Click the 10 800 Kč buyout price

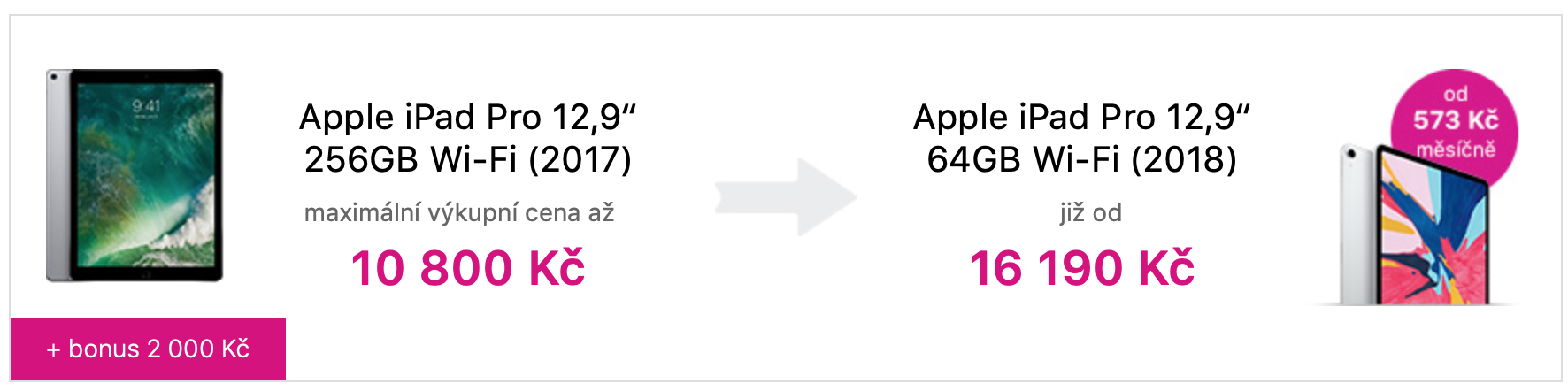pyautogui.click(x=467, y=268)
